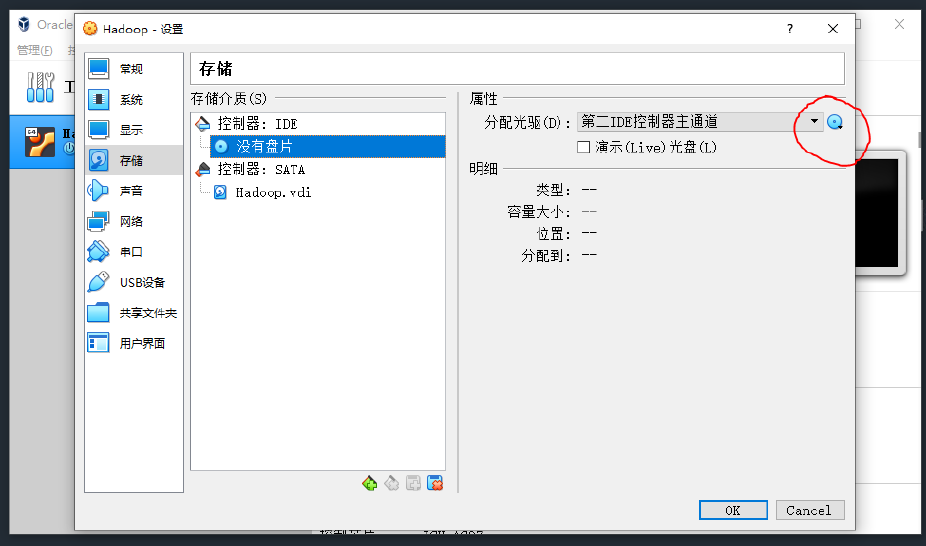
Task: Click the 串口 connector icon in sidebar
Action: 98,251
